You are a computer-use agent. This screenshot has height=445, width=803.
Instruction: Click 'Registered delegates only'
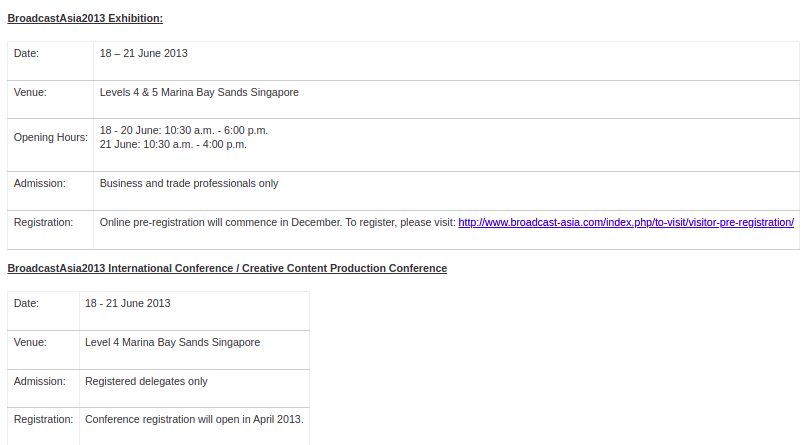click(146, 382)
